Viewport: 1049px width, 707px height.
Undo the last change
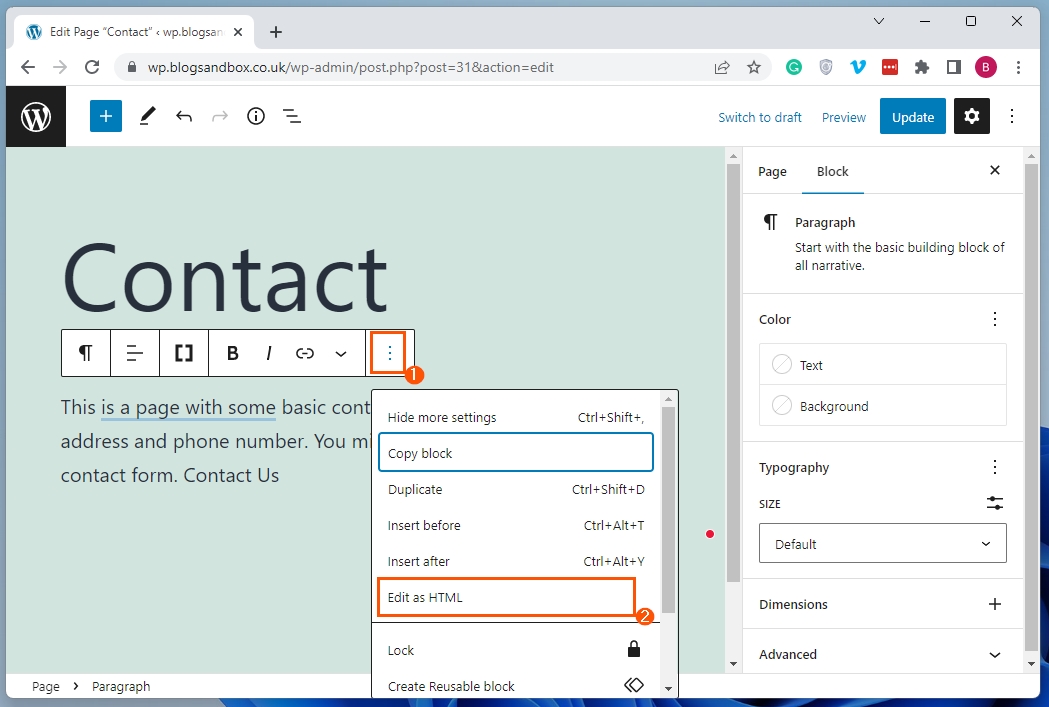pyautogui.click(x=184, y=116)
